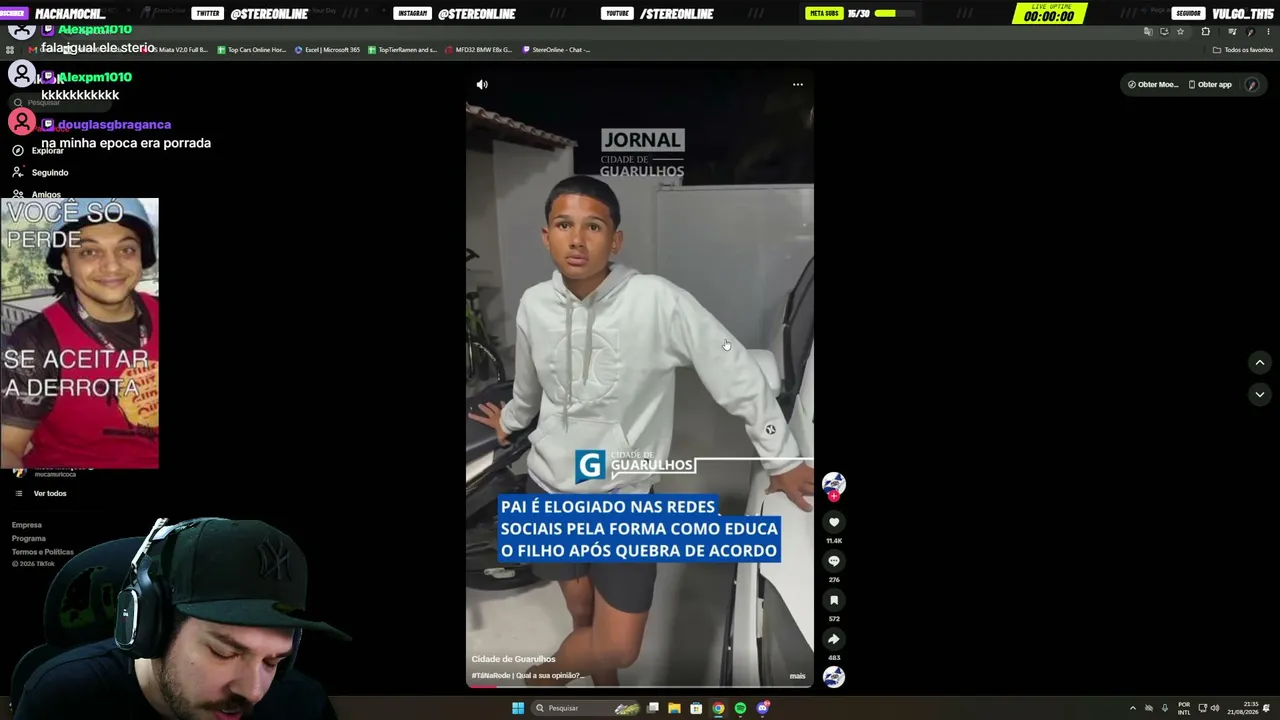Open Task View in the taskbar
This screenshot has width=1280, height=720.
(x=653, y=708)
